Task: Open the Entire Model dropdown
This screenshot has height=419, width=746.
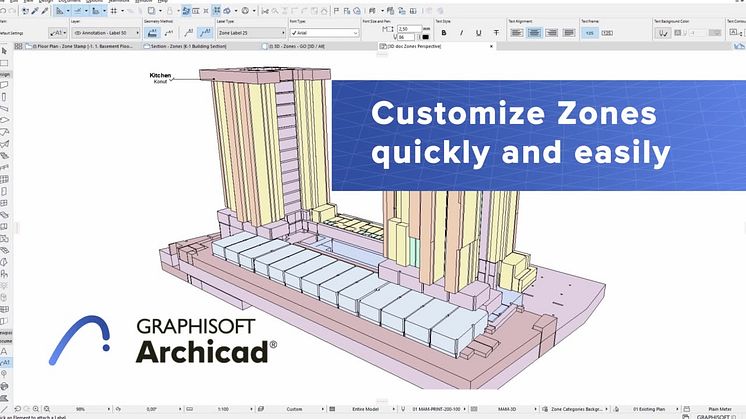Action: pyautogui.click(x=366, y=409)
